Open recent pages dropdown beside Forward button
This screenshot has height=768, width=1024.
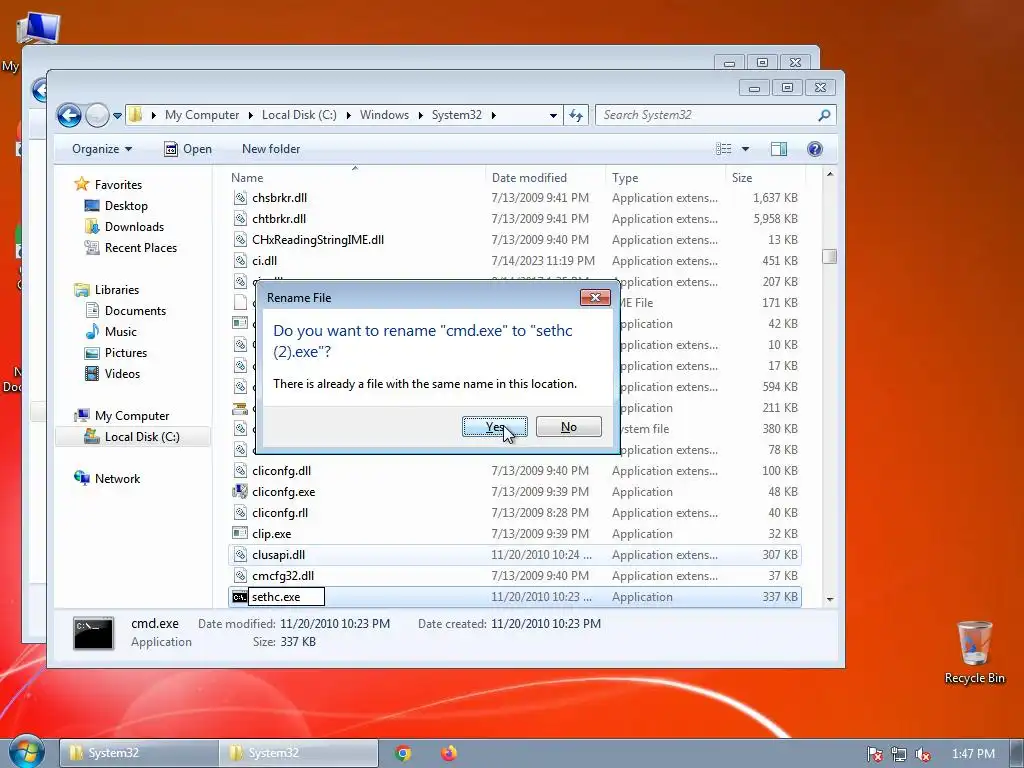pos(118,116)
